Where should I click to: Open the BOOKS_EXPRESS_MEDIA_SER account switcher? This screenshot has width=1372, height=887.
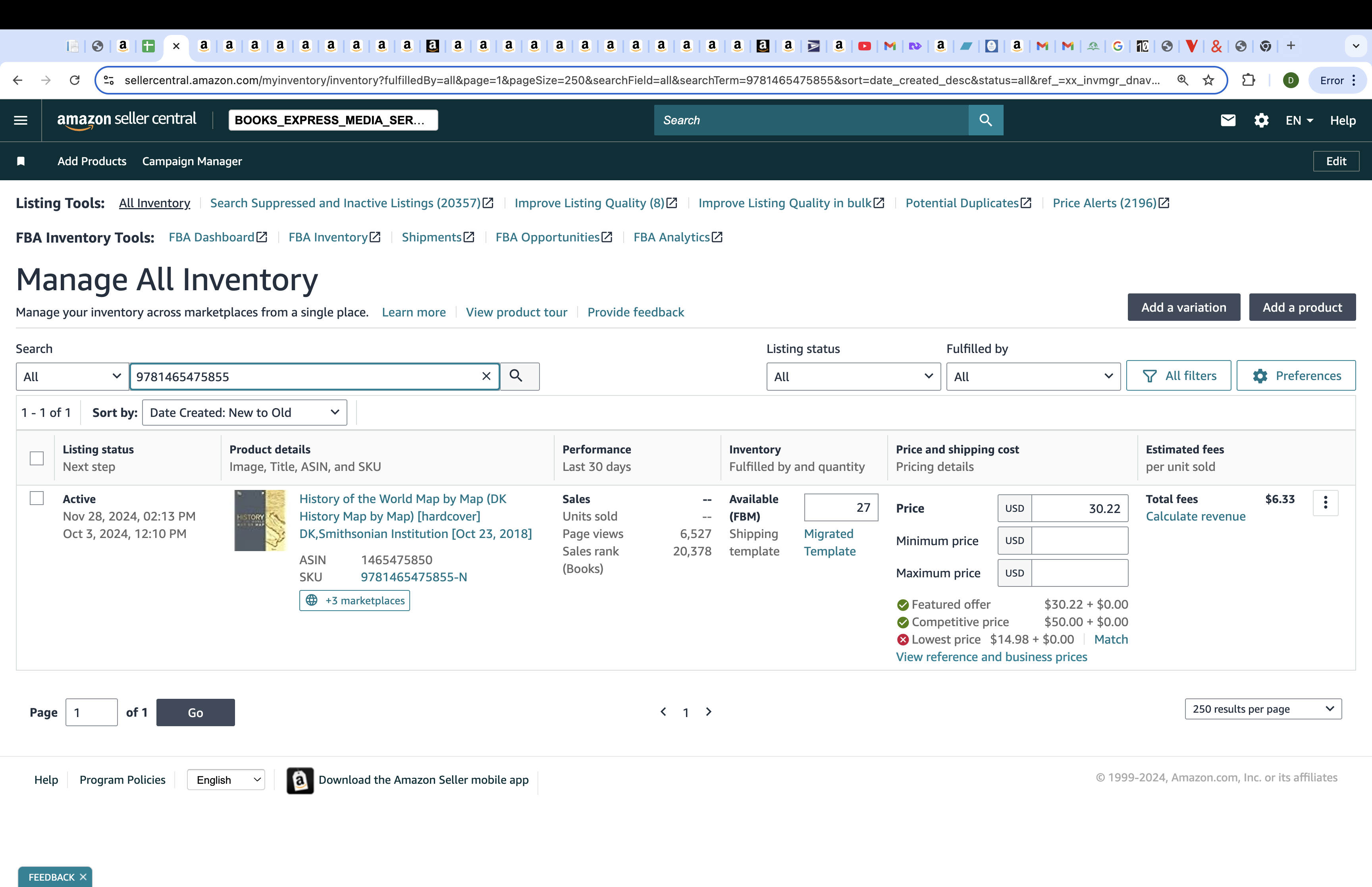click(333, 120)
